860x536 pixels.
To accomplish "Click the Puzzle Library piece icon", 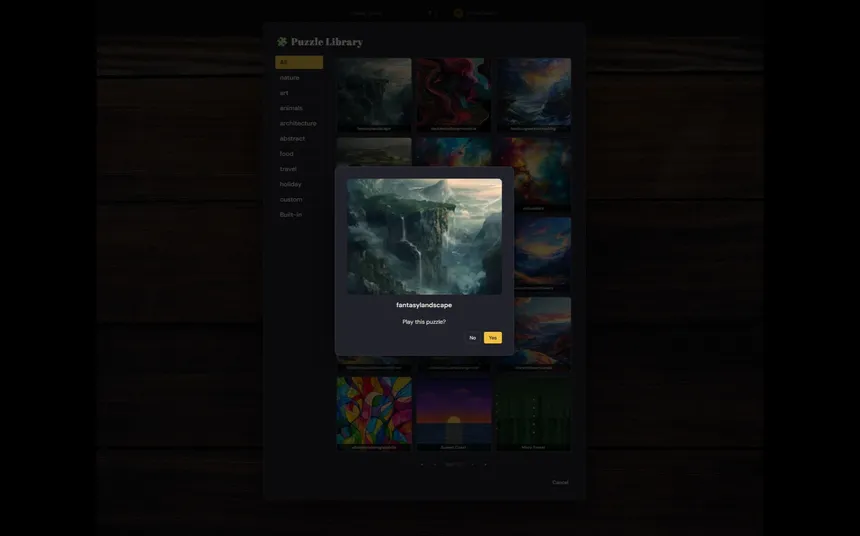I will coord(282,42).
